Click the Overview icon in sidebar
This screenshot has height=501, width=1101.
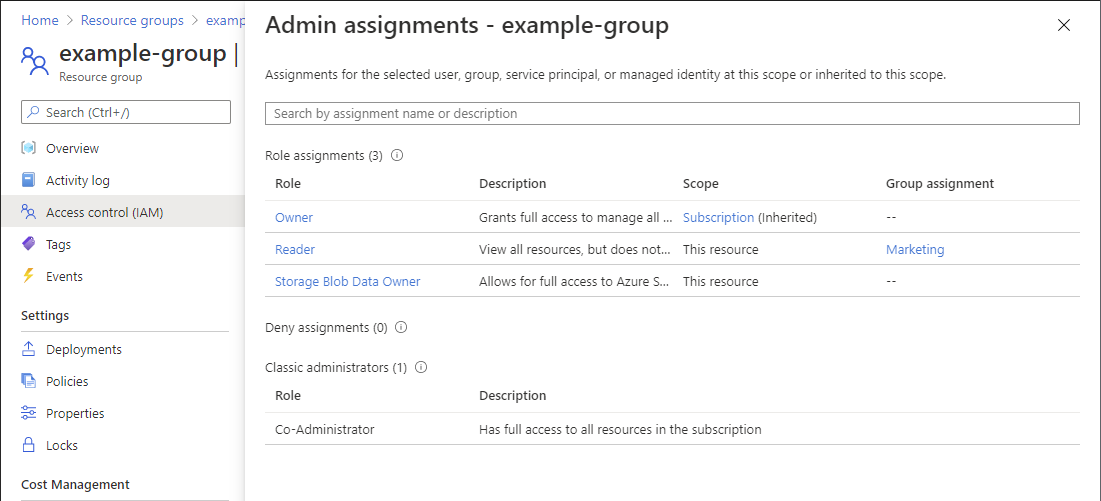tap(29, 148)
